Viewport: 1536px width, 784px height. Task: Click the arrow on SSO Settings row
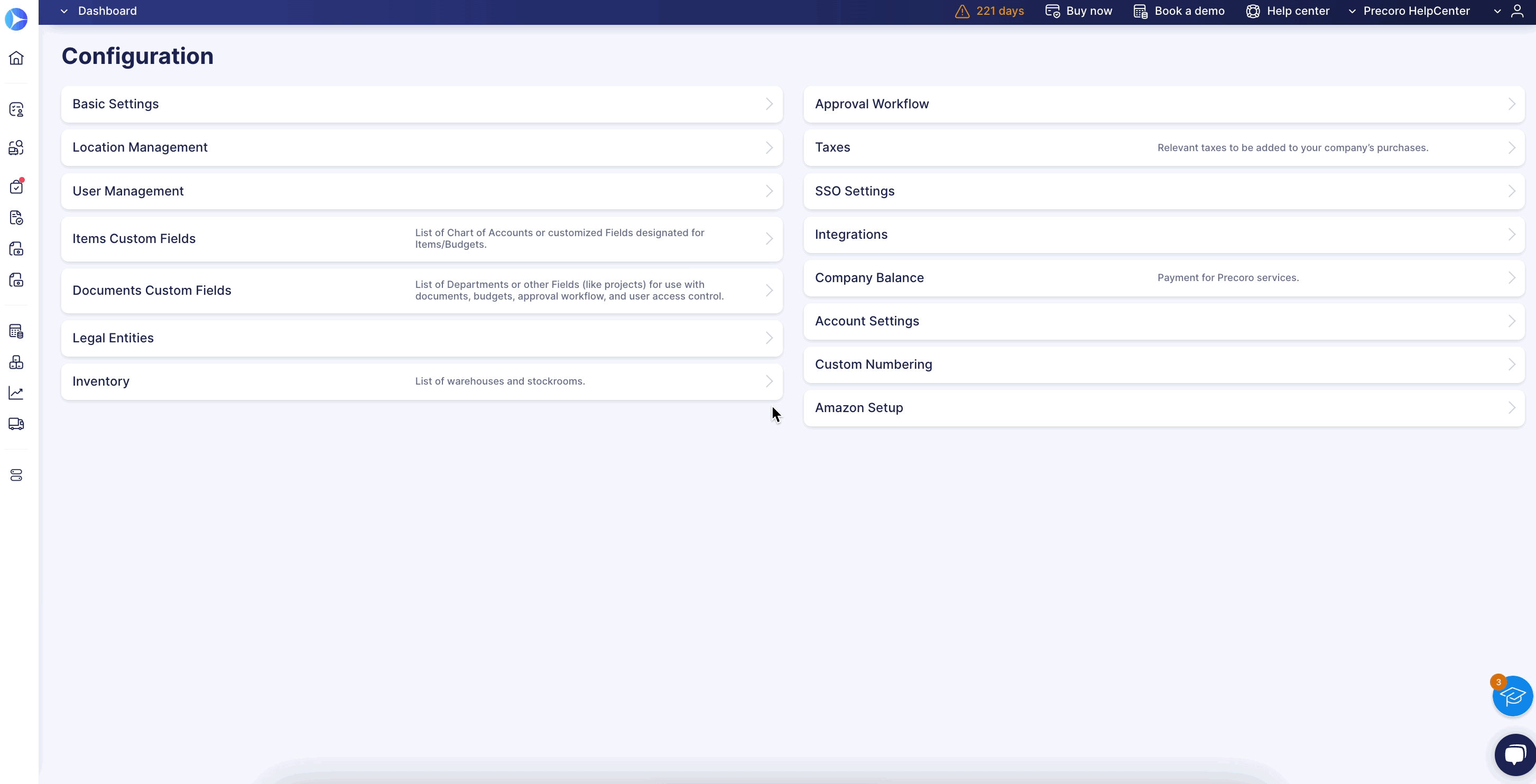(x=1512, y=191)
